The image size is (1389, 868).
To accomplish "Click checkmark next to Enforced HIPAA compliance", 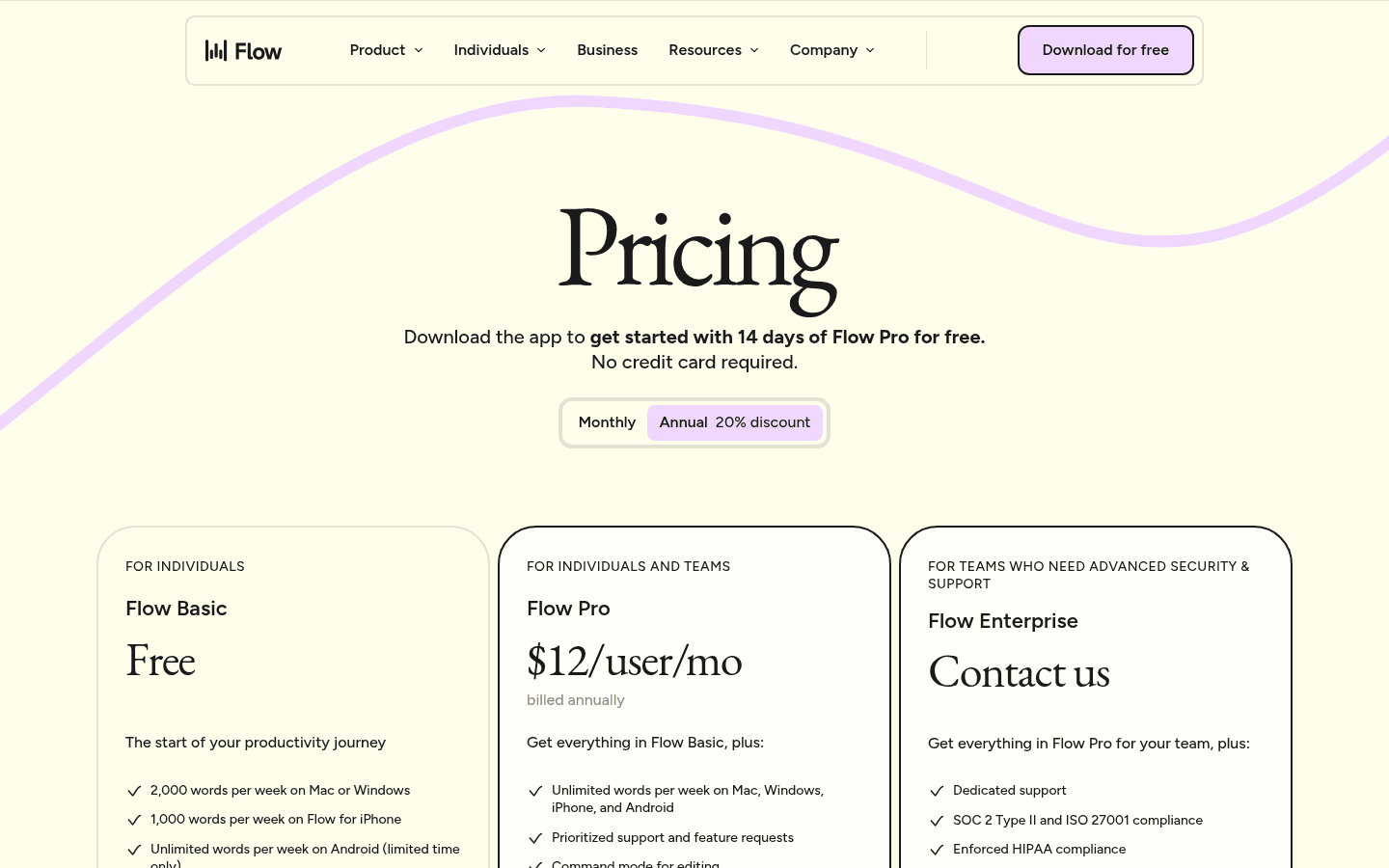I will (x=937, y=850).
